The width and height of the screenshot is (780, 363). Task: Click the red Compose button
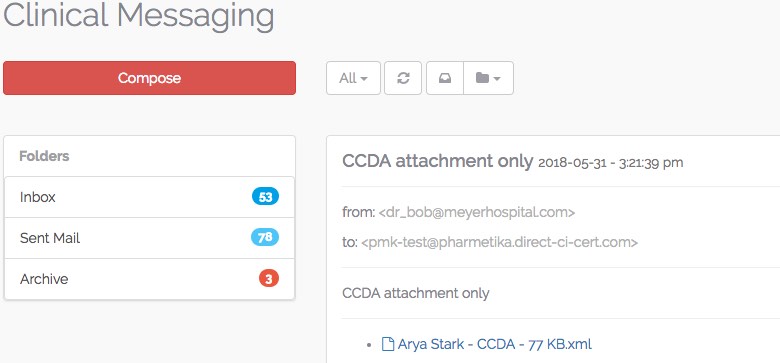tap(149, 78)
